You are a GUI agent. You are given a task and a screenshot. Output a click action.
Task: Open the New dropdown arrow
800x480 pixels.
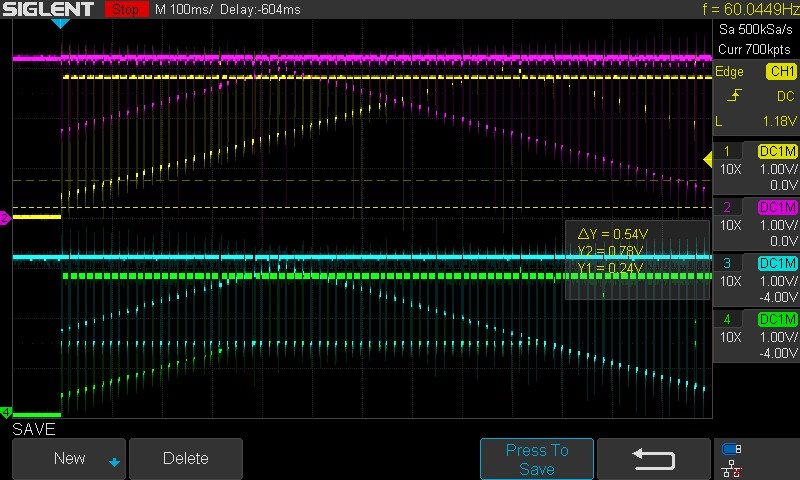click(114, 461)
